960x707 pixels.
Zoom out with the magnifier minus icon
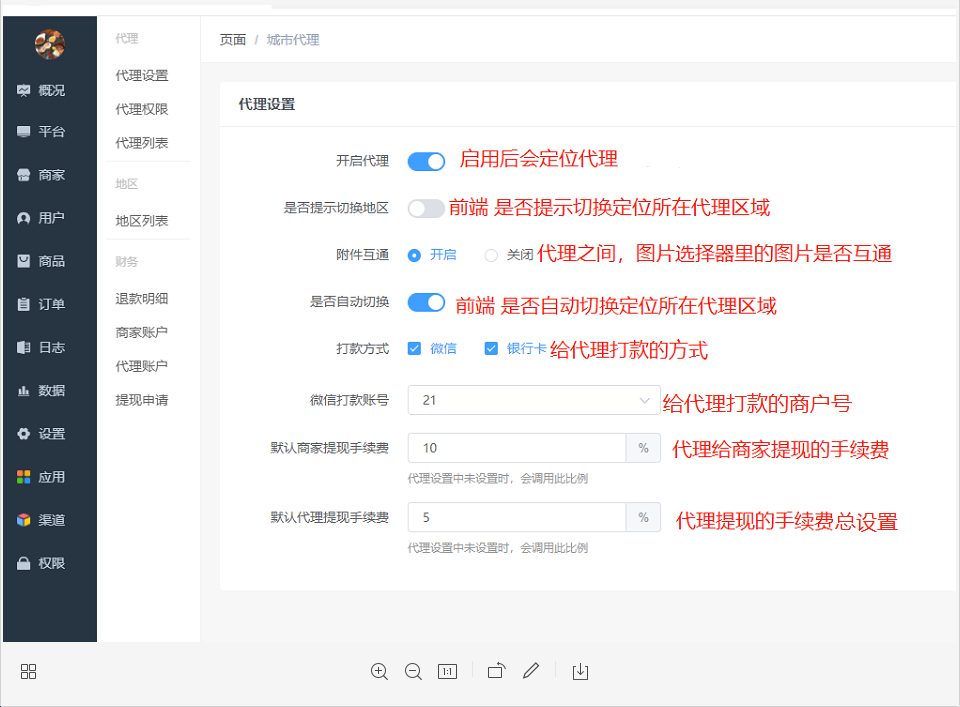pyautogui.click(x=413, y=671)
